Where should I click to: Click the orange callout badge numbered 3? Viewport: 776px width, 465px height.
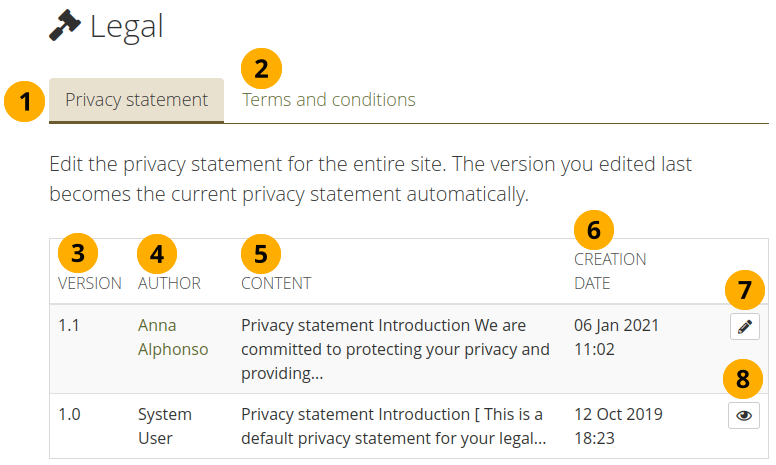point(78,253)
